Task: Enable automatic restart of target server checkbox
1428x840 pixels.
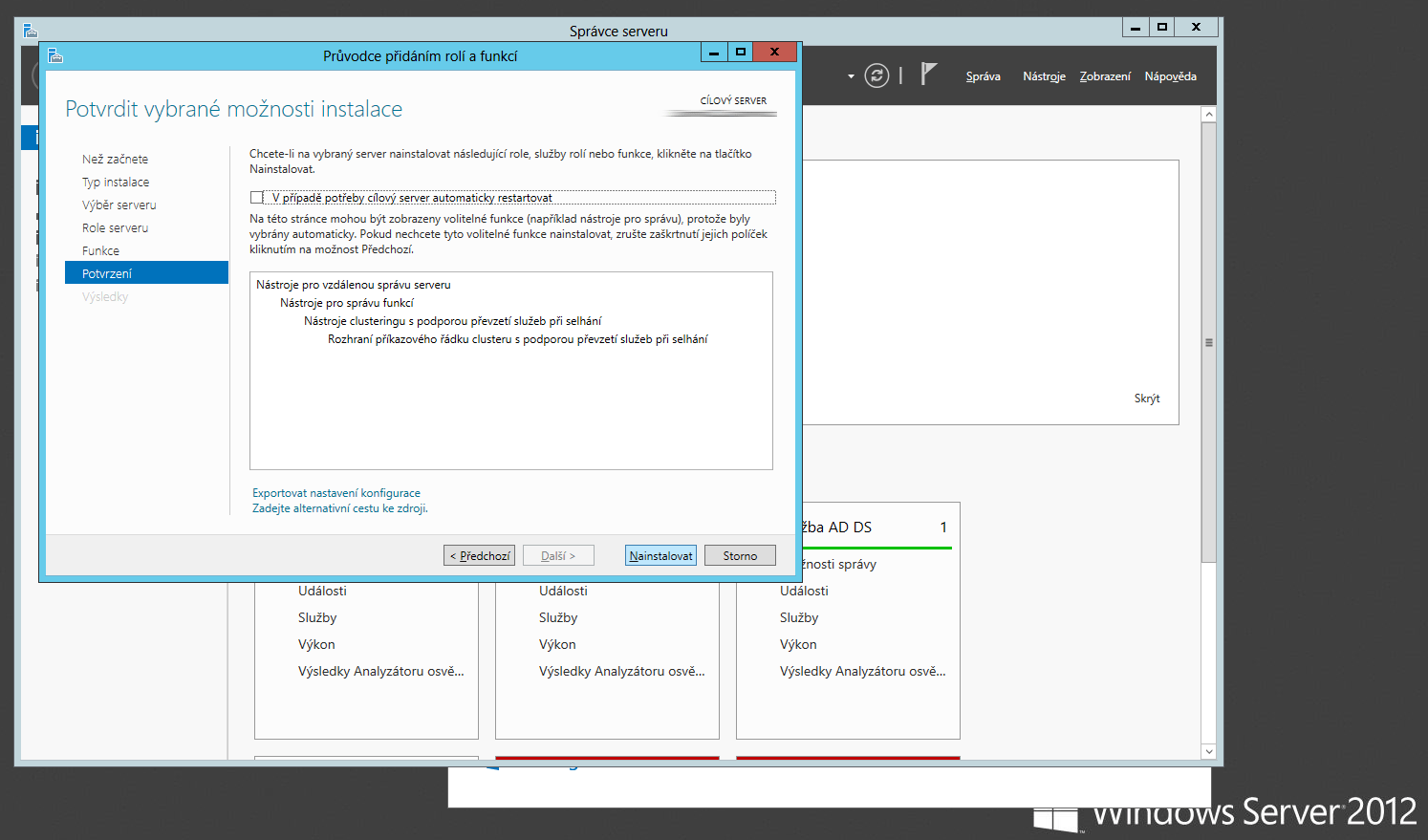Action: [257, 198]
